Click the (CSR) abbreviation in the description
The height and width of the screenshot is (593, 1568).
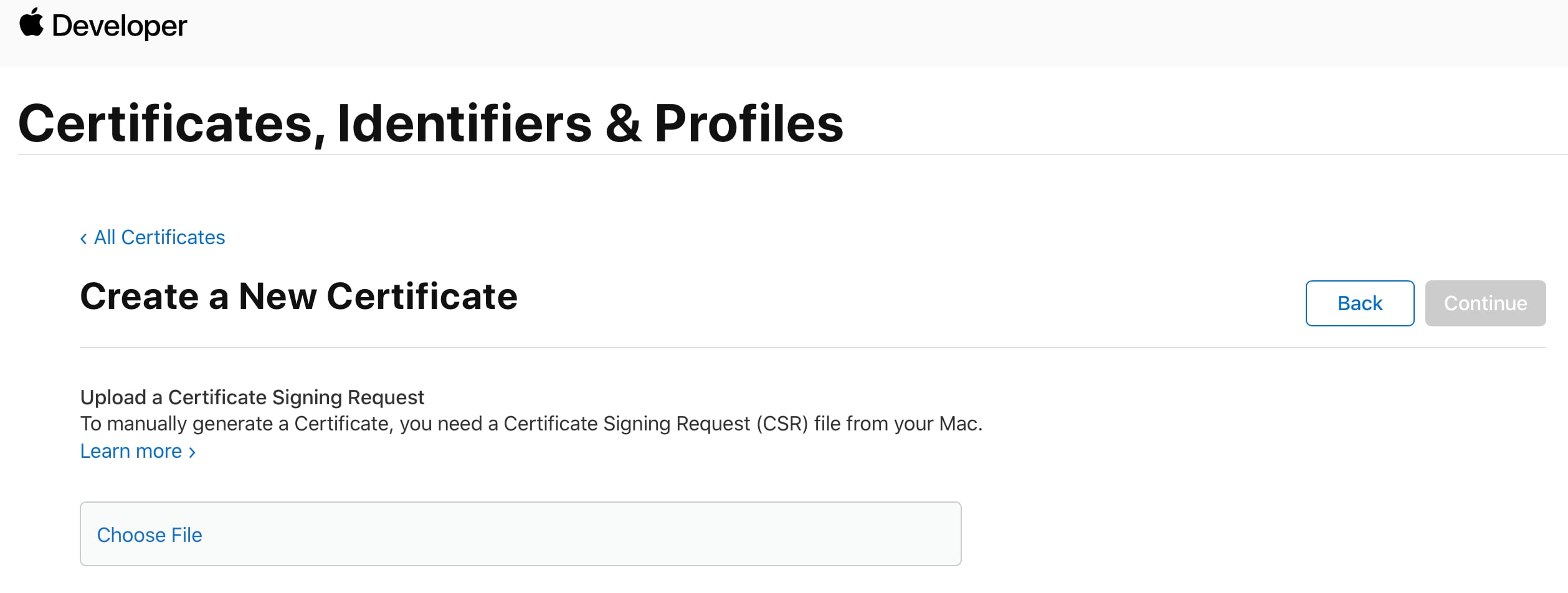tap(782, 424)
